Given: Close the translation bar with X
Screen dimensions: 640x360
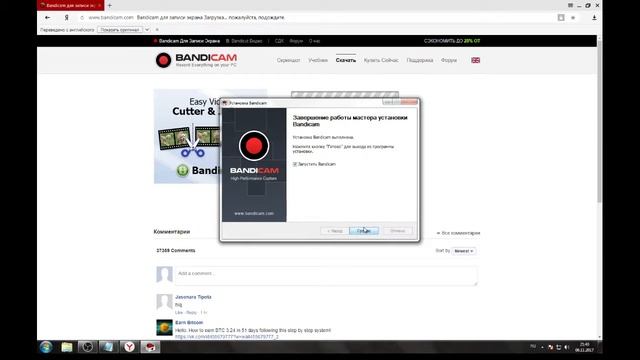Looking at the screenshot, I should [x=157, y=30].
